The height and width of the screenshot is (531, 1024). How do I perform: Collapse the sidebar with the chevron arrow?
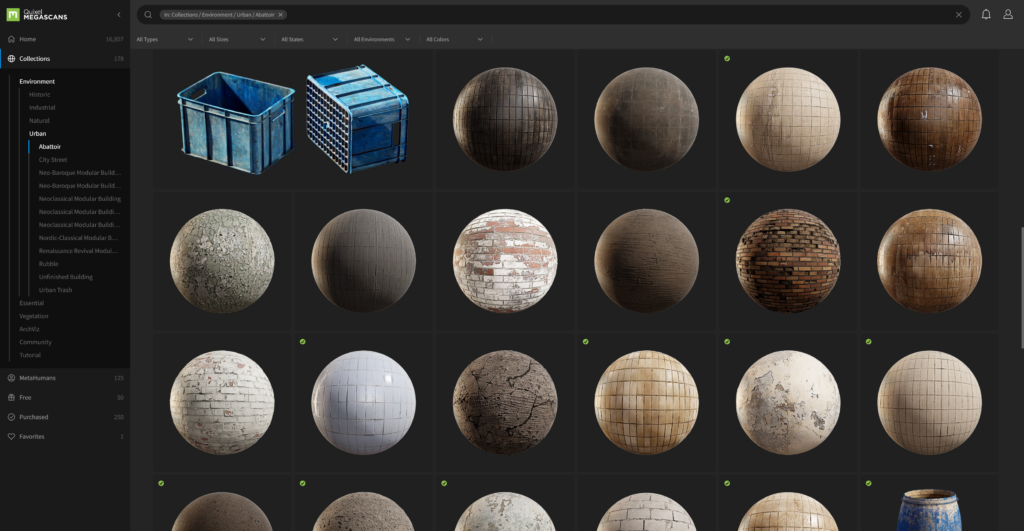(x=119, y=15)
